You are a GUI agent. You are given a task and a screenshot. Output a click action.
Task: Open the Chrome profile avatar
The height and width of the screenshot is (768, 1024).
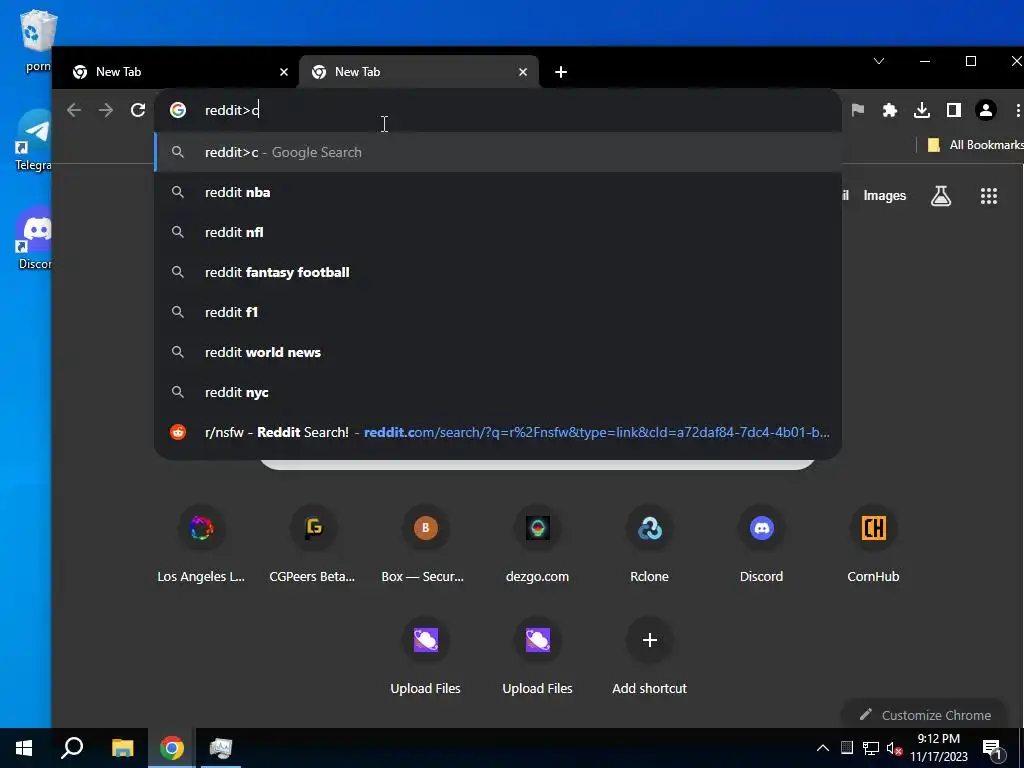(985, 110)
